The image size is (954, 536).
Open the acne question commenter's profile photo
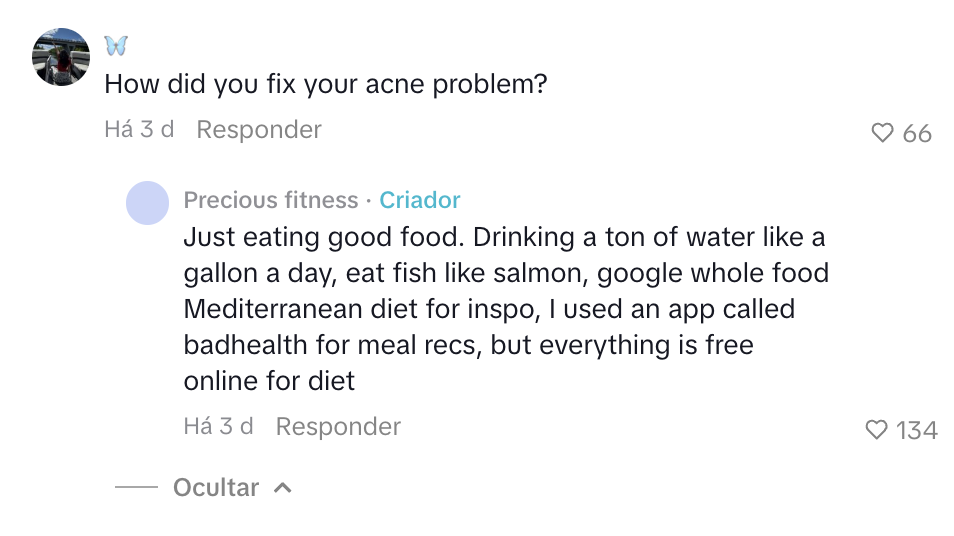point(61,57)
